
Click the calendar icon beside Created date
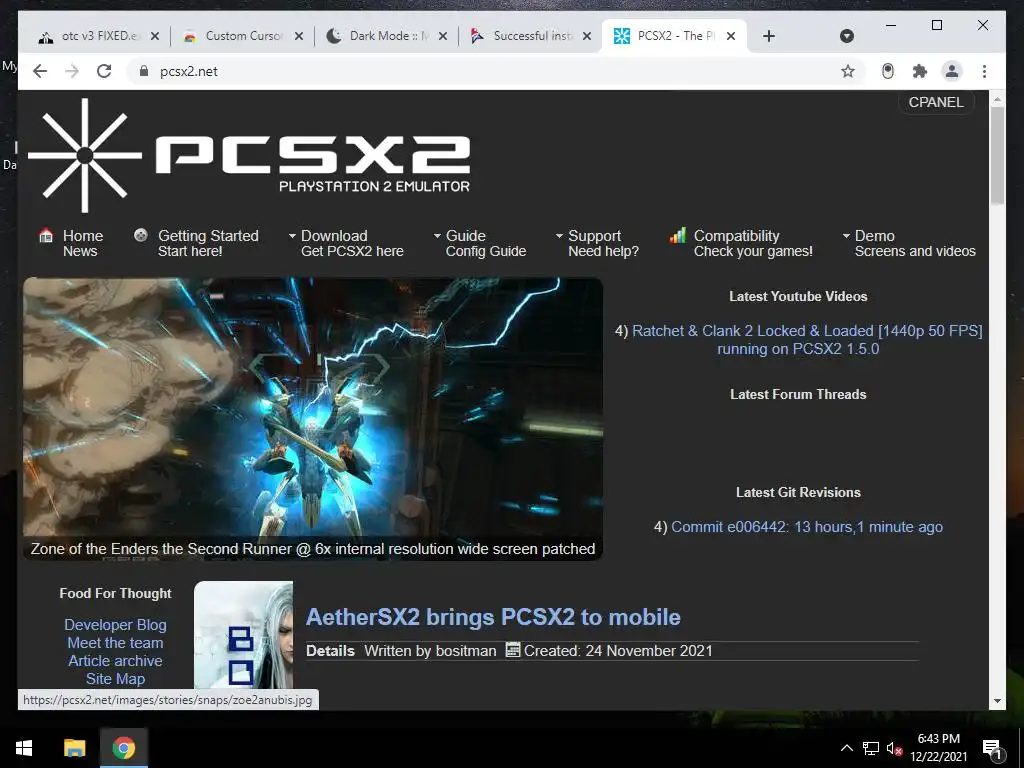[x=513, y=650]
